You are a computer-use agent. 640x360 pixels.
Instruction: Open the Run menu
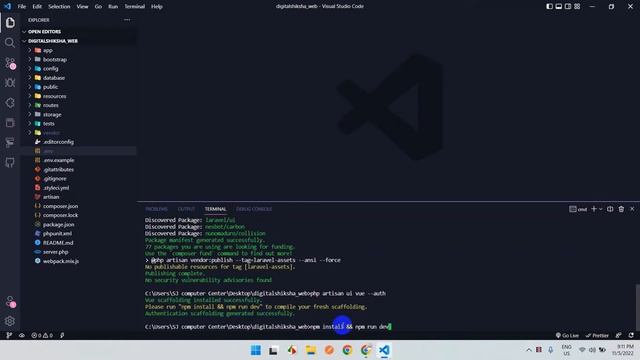(113, 7)
